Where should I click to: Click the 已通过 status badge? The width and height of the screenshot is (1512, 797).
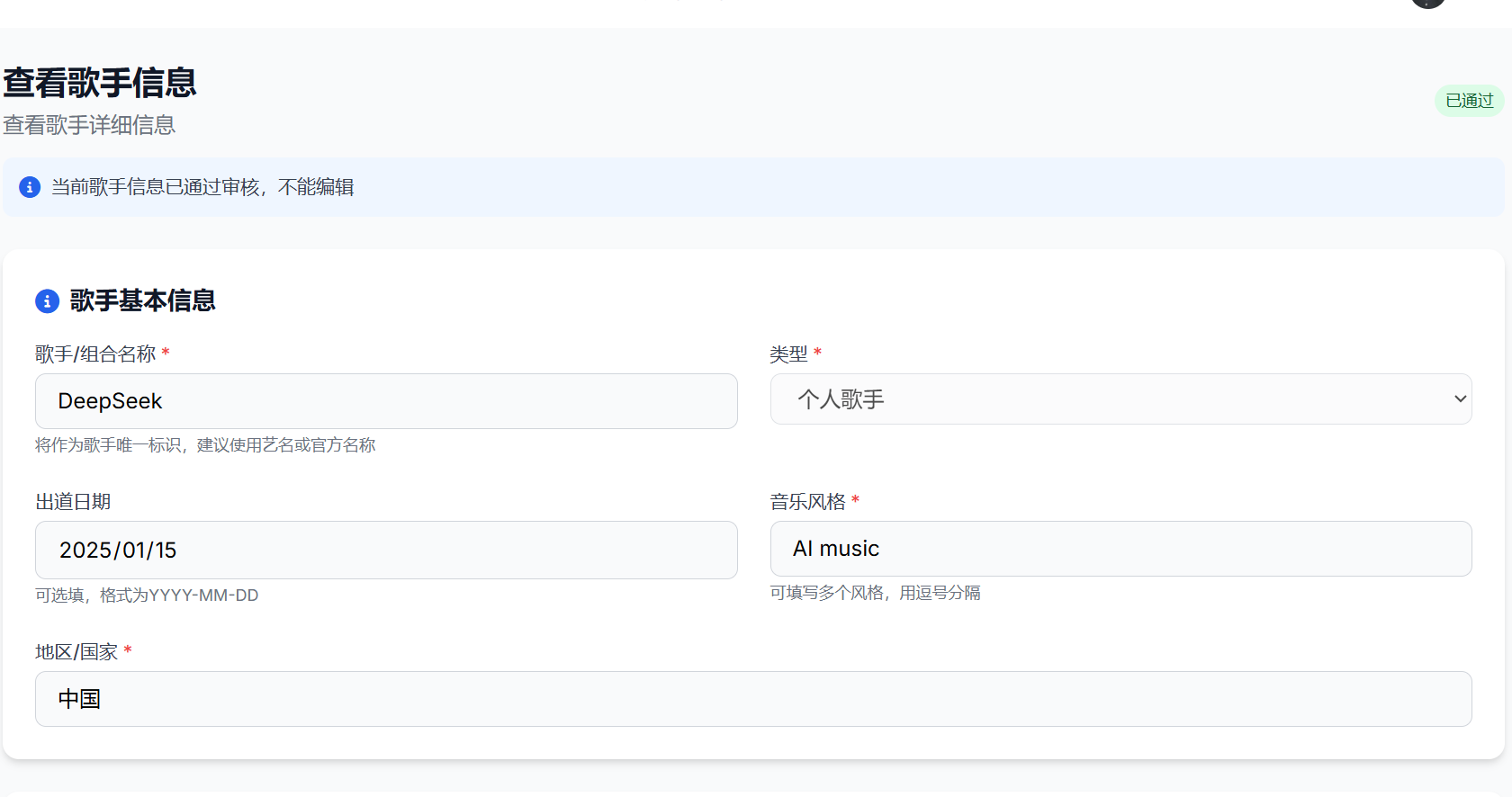1469,101
